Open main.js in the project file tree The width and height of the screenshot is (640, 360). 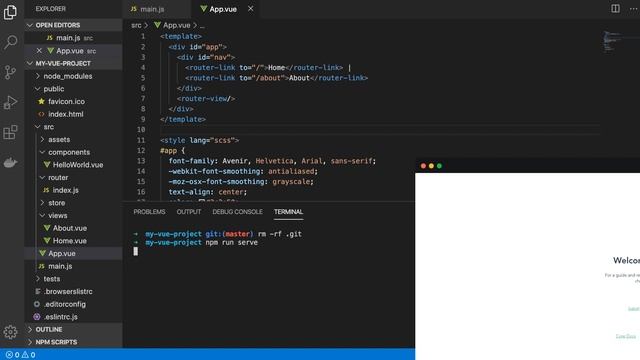(73, 266)
